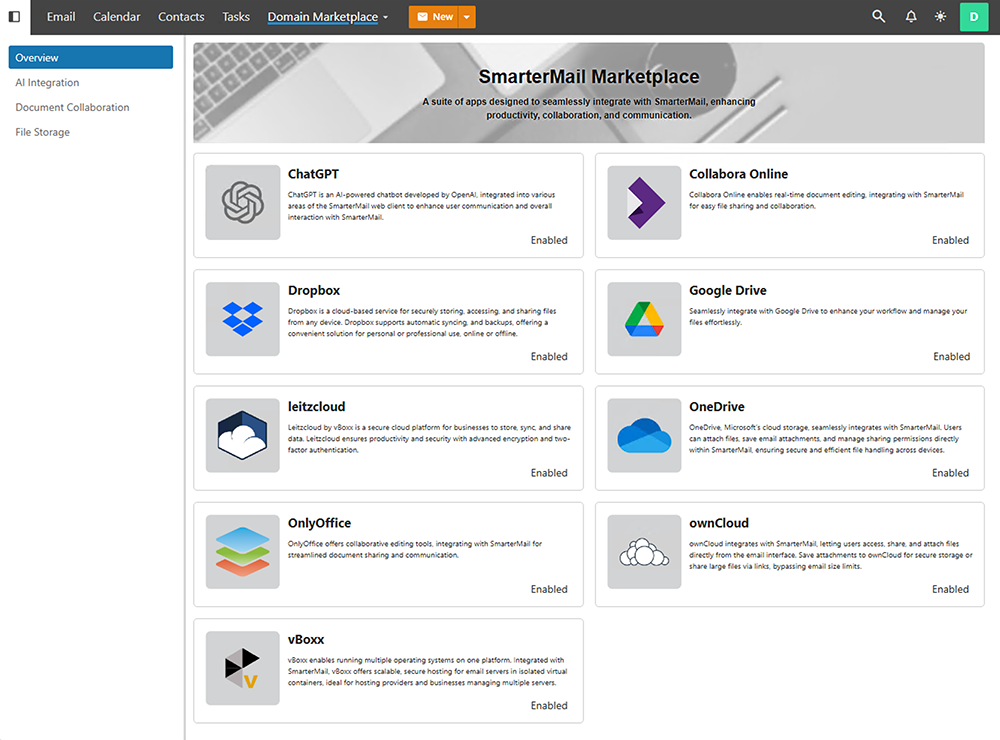Go to the Email section
The height and width of the screenshot is (740, 1000).
coord(61,17)
